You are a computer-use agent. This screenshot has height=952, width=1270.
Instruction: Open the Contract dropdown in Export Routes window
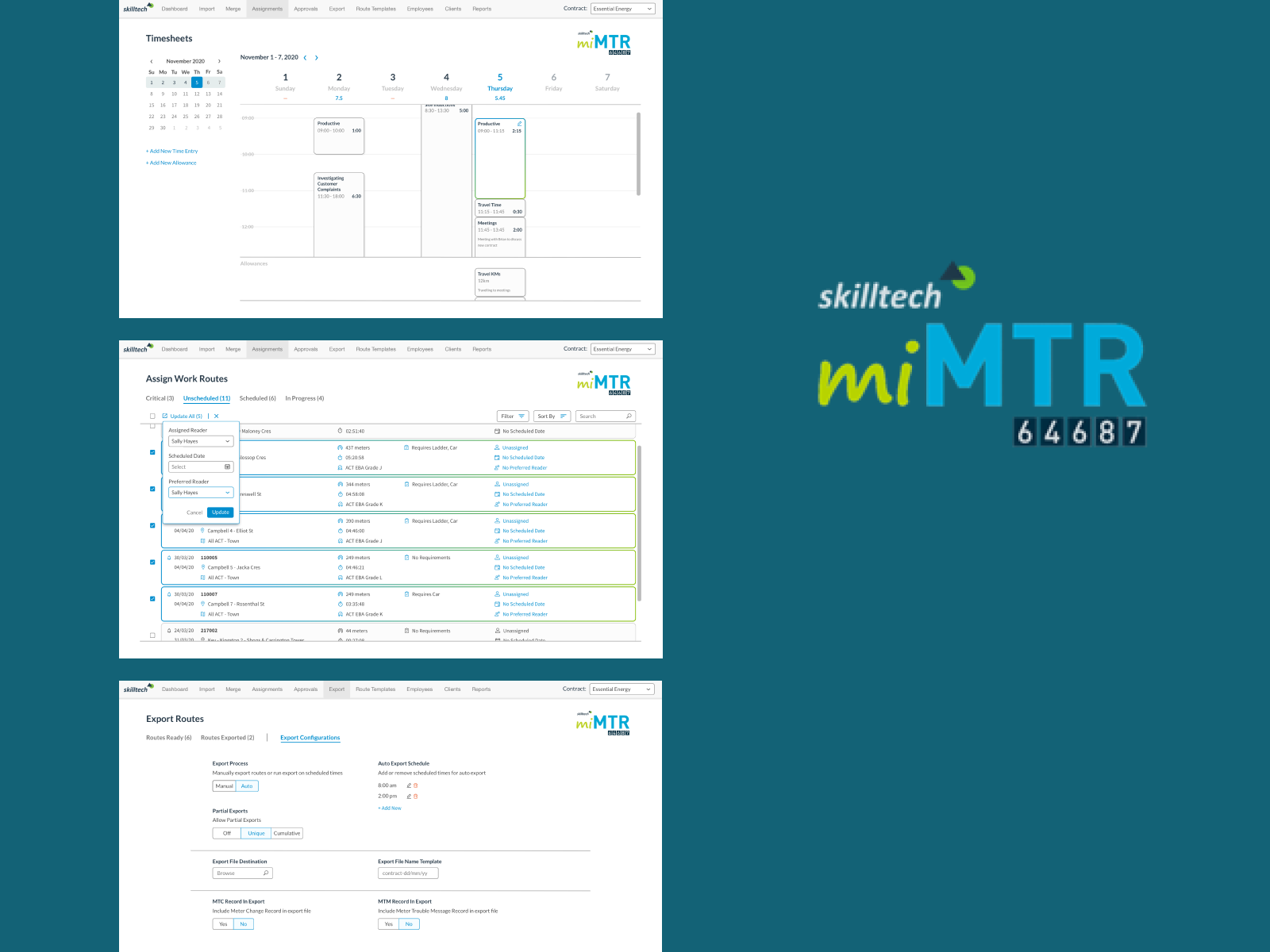click(622, 689)
